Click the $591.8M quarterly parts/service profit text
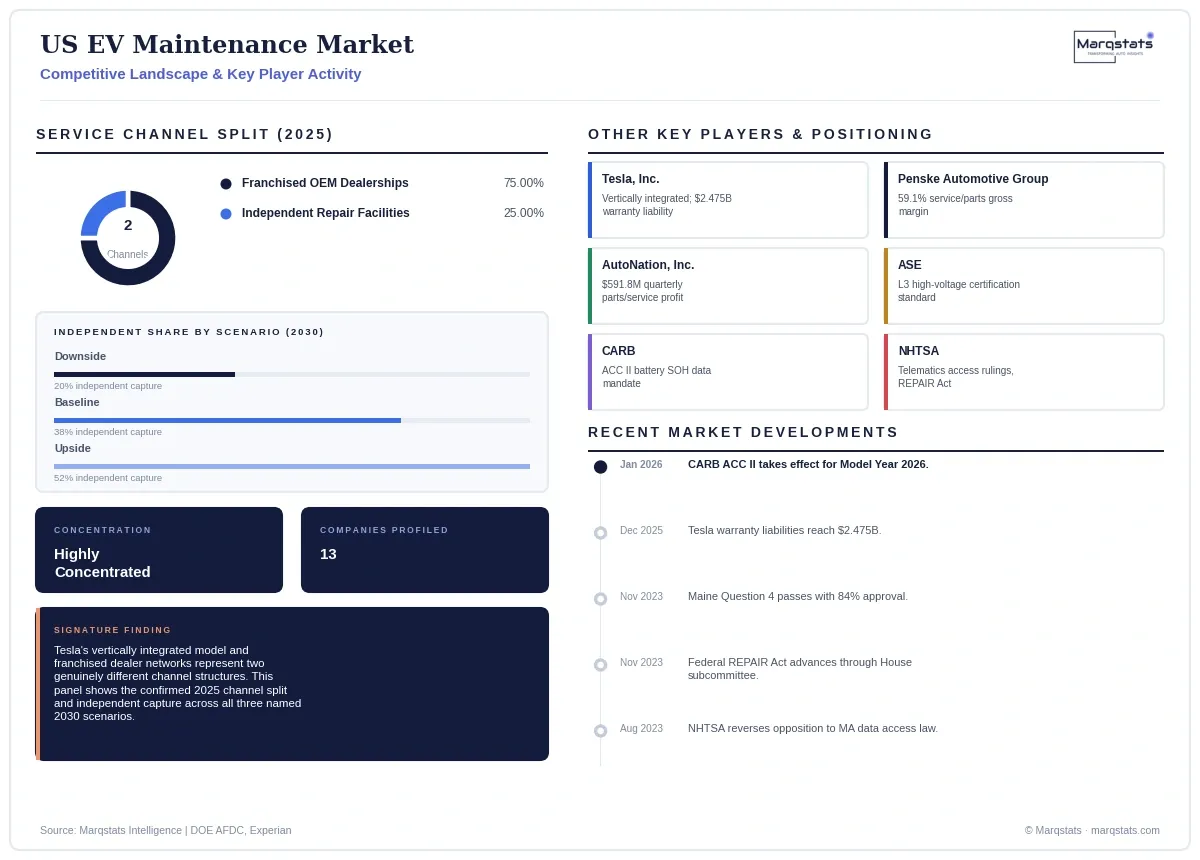The height and width of the screenshot is (860, 1200). (x=643, y=291)
